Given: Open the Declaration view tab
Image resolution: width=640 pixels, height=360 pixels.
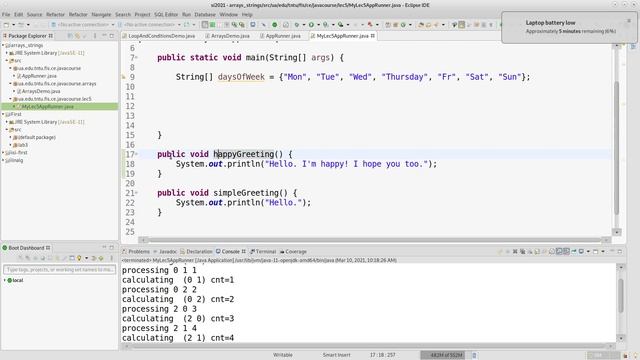Looking at the screenshot, I should pos(196,251).
